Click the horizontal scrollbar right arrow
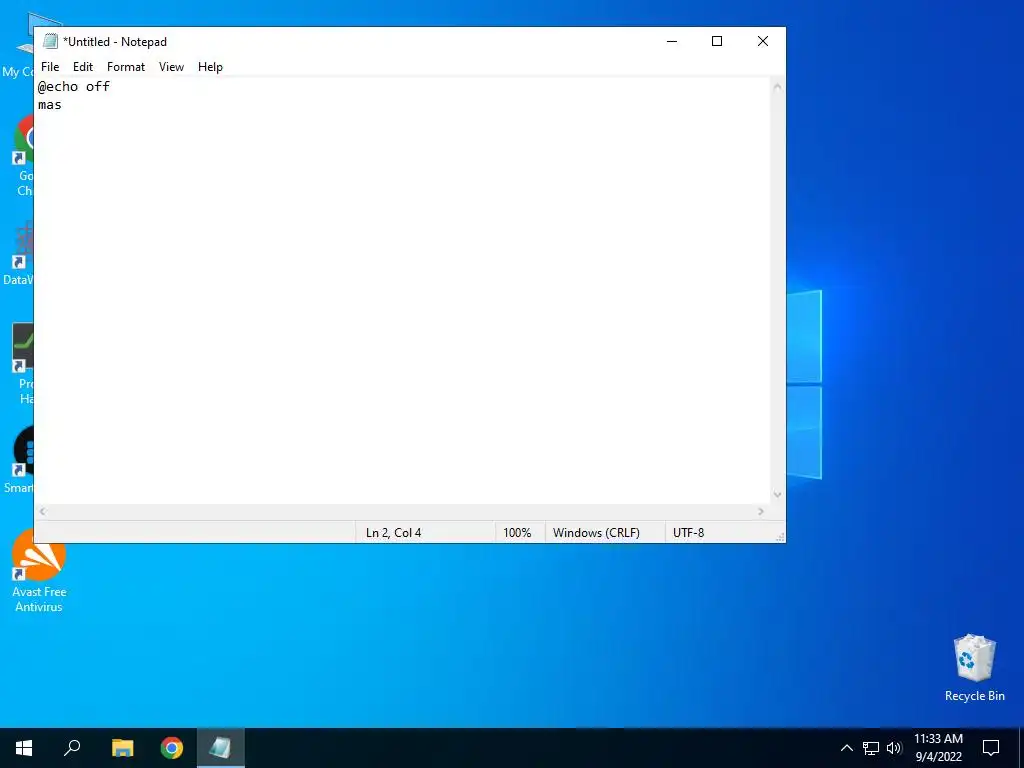Image resolution: width=1024 pixels, height=768 pixels. 761,511
